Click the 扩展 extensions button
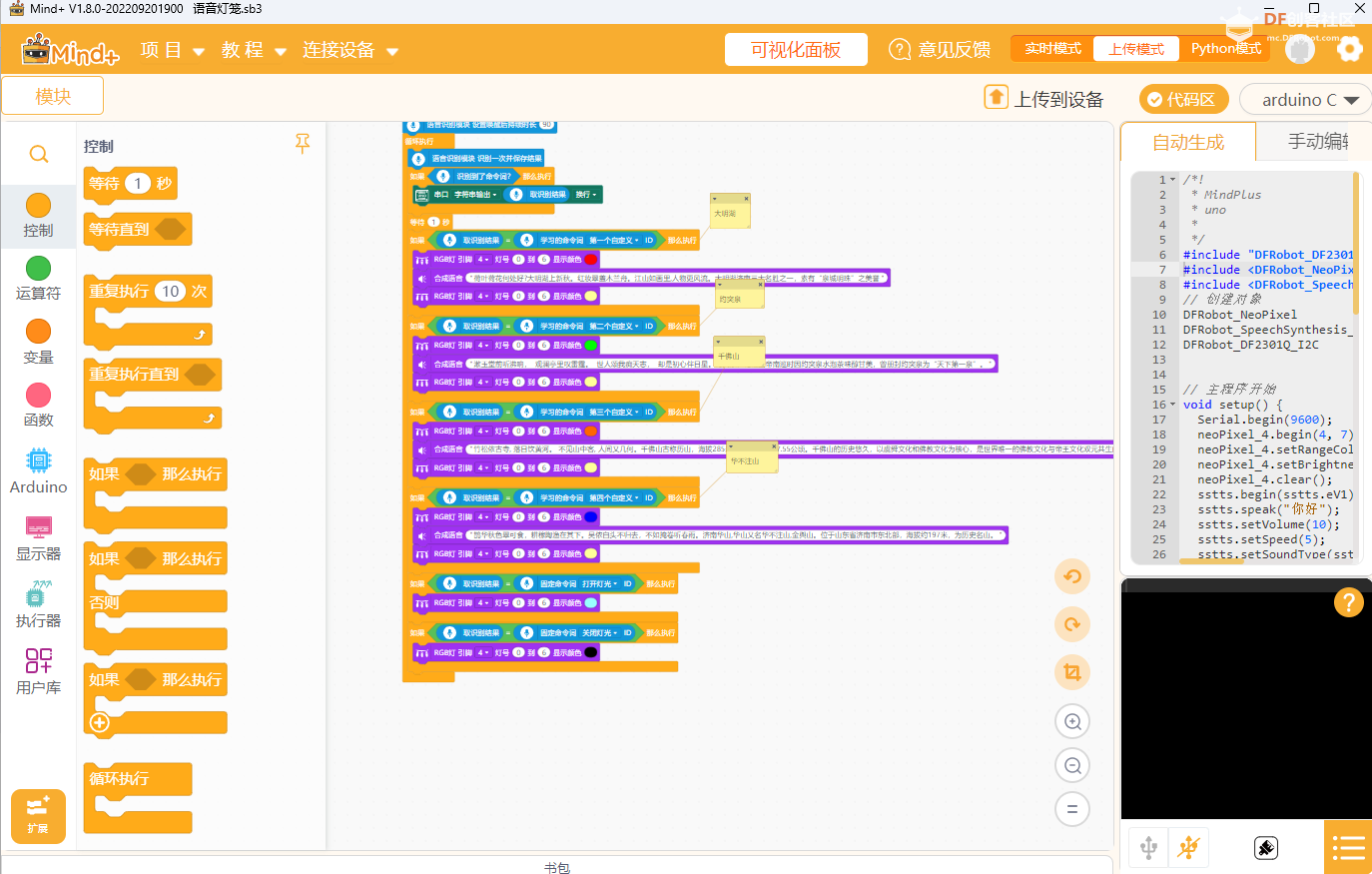 38,816
